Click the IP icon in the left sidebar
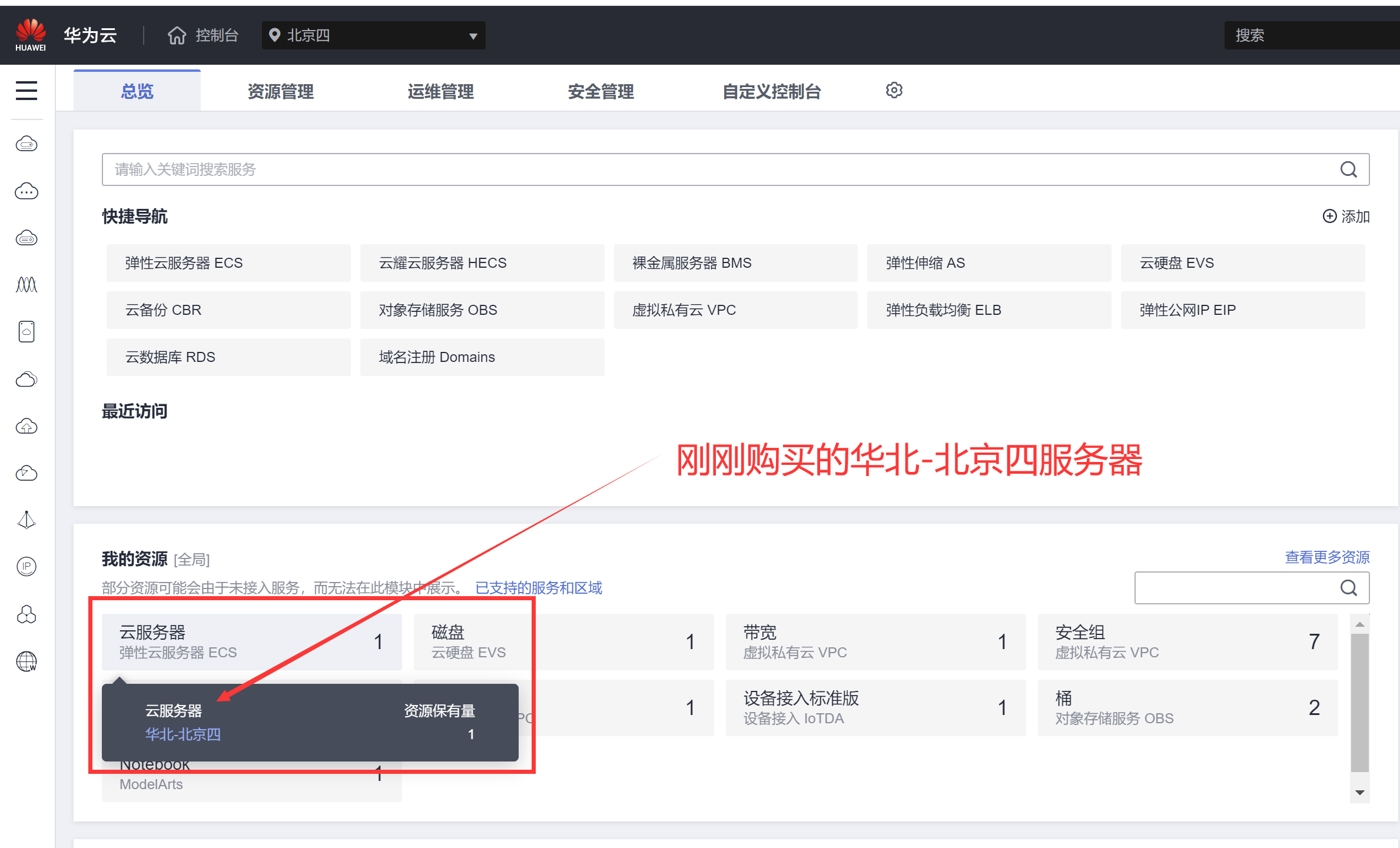This screenshot has height=848, width=1400. [26, 567]
